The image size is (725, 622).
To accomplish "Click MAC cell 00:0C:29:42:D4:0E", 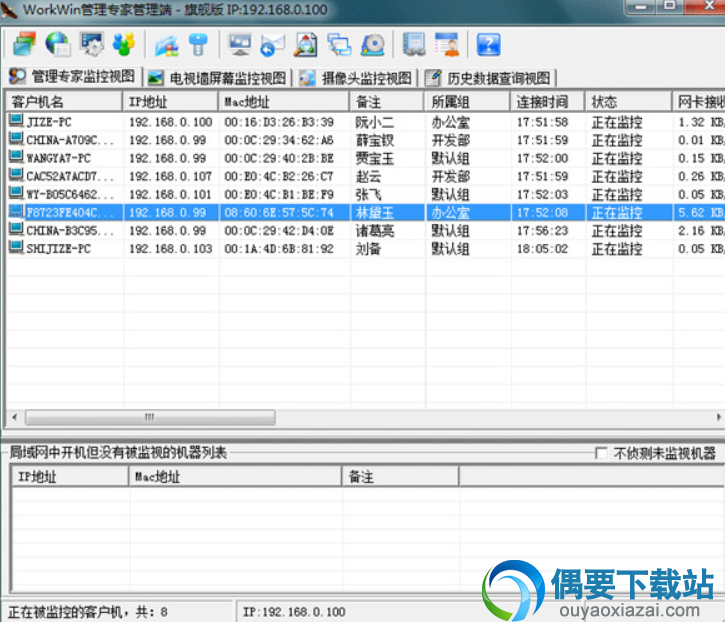I will pos(279,231).
